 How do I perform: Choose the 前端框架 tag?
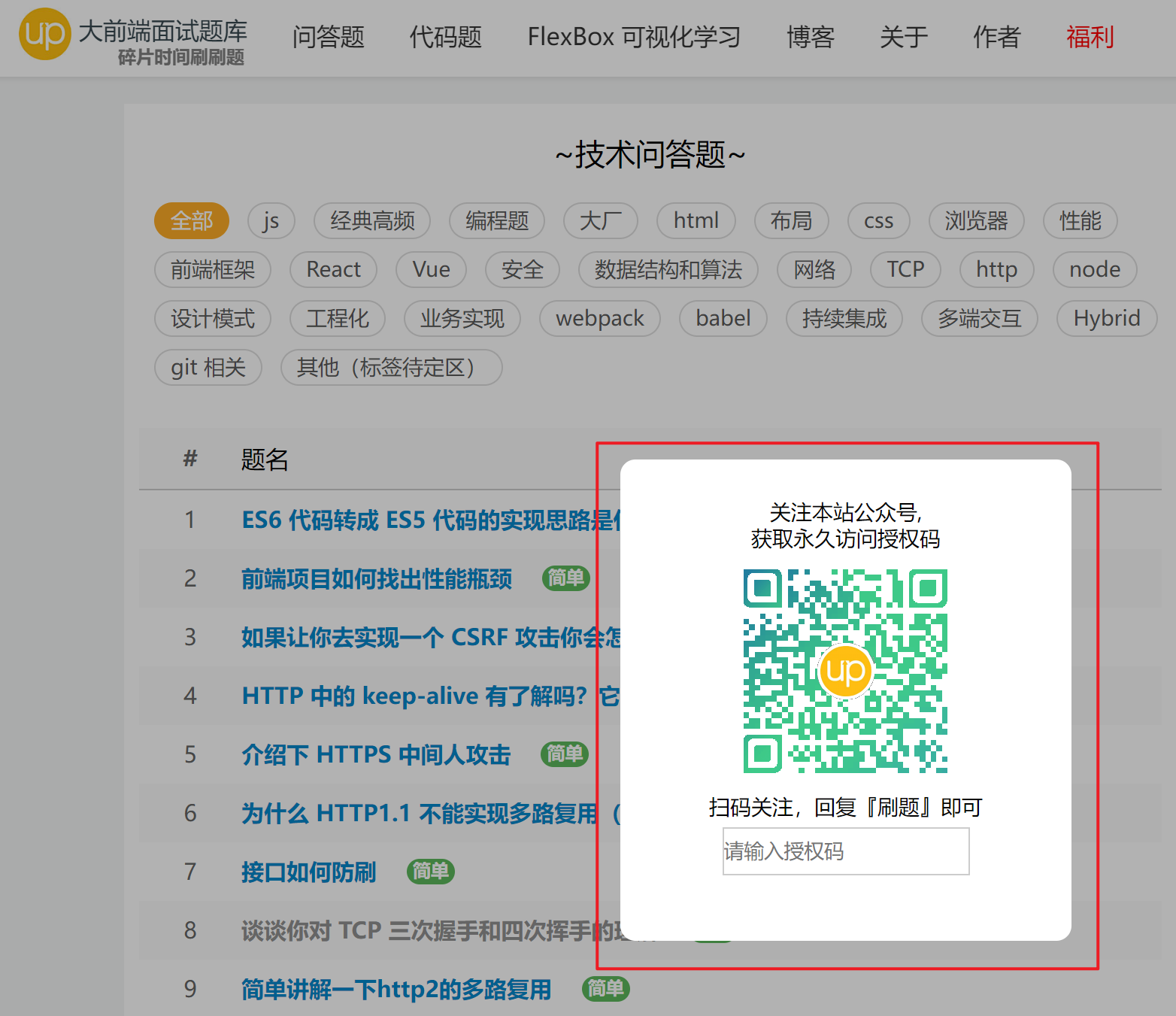pos(213,269)
